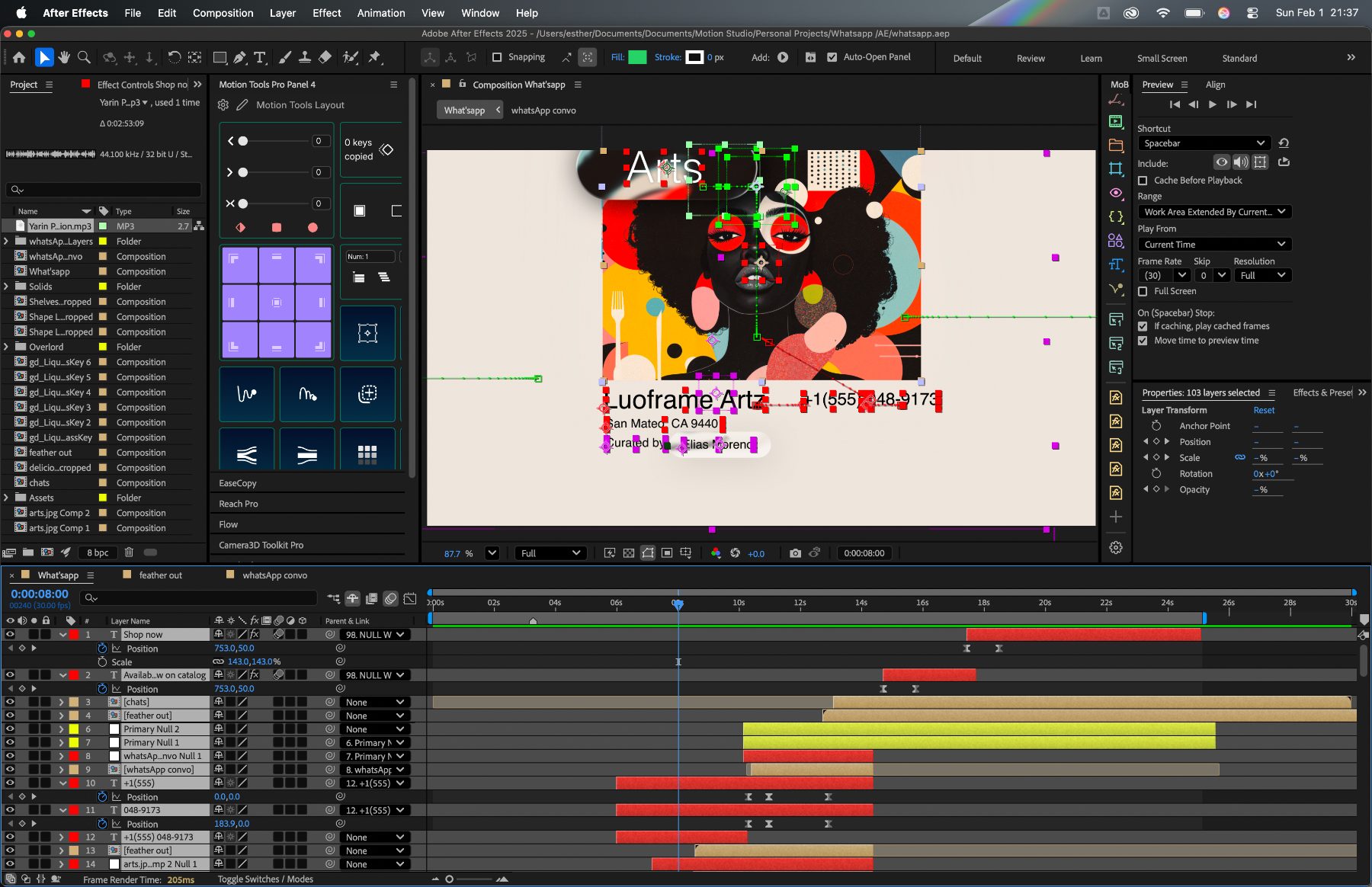Click the green Fill color swatch

(x=637, y=57)
